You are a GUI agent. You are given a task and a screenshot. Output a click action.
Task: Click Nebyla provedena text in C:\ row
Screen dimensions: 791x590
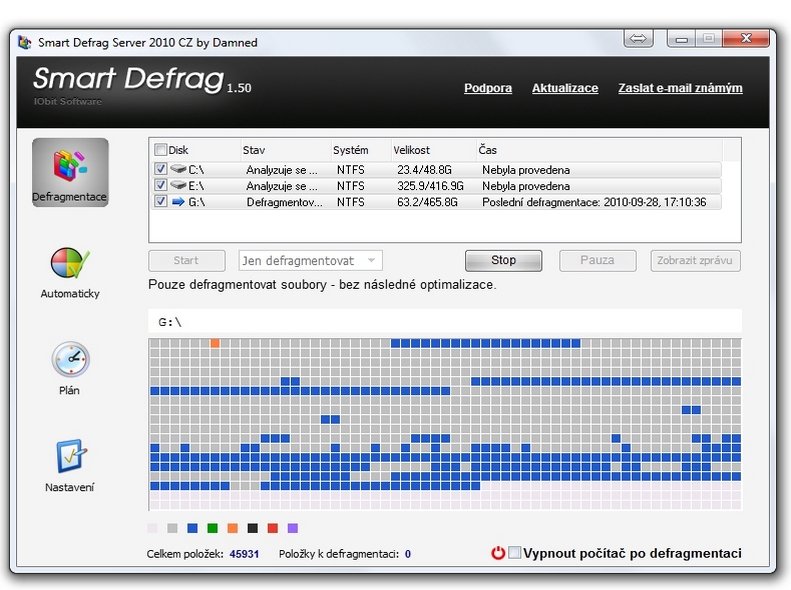(526, 170)
